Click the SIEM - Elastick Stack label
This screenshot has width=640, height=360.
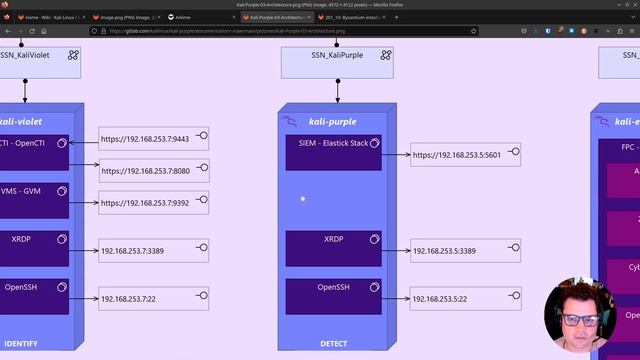coord(333,143)
